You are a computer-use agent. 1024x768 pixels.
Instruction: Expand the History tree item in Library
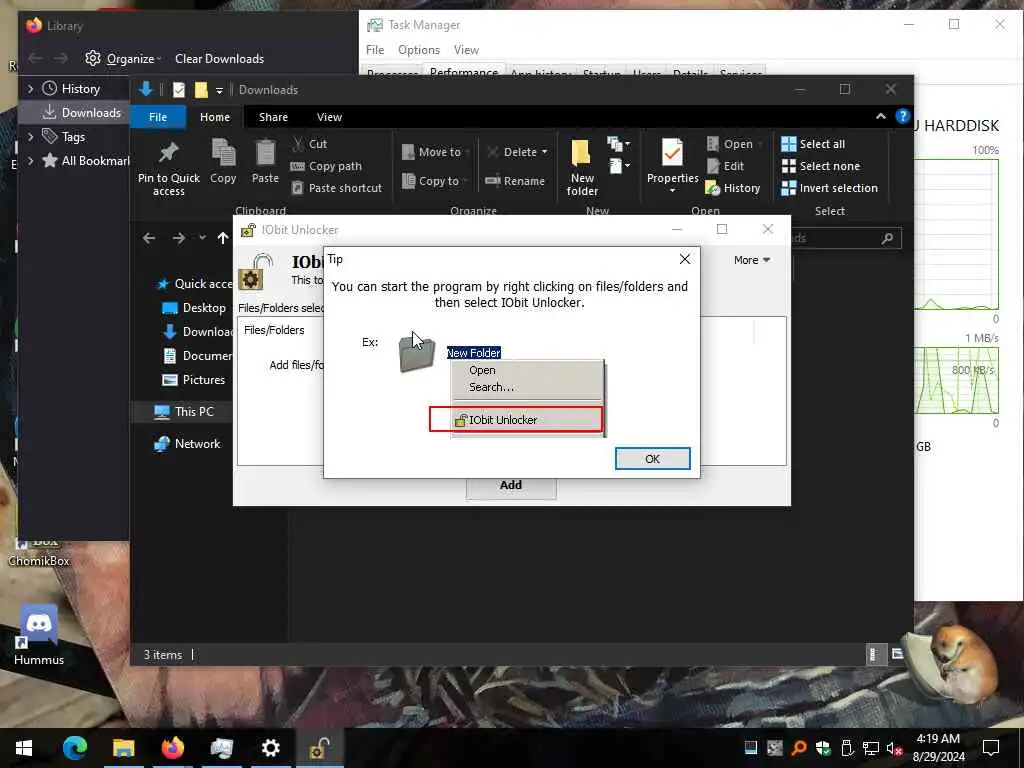pos(30,88)
